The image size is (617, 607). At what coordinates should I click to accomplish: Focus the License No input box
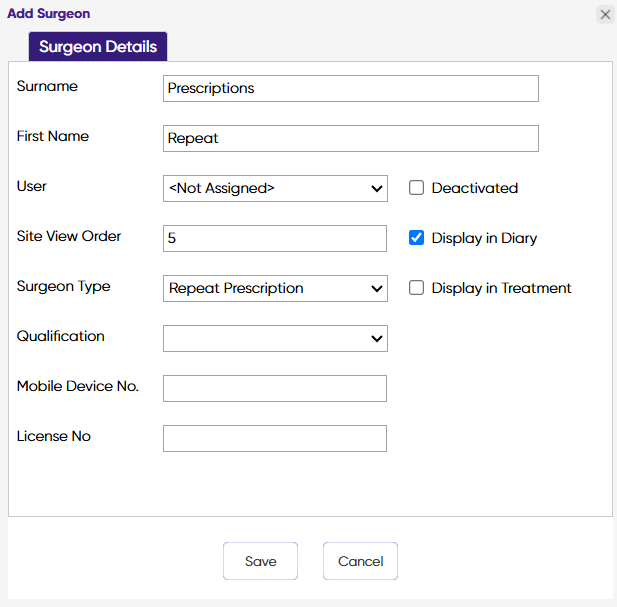pyautogui.click(x=274, y=438)
